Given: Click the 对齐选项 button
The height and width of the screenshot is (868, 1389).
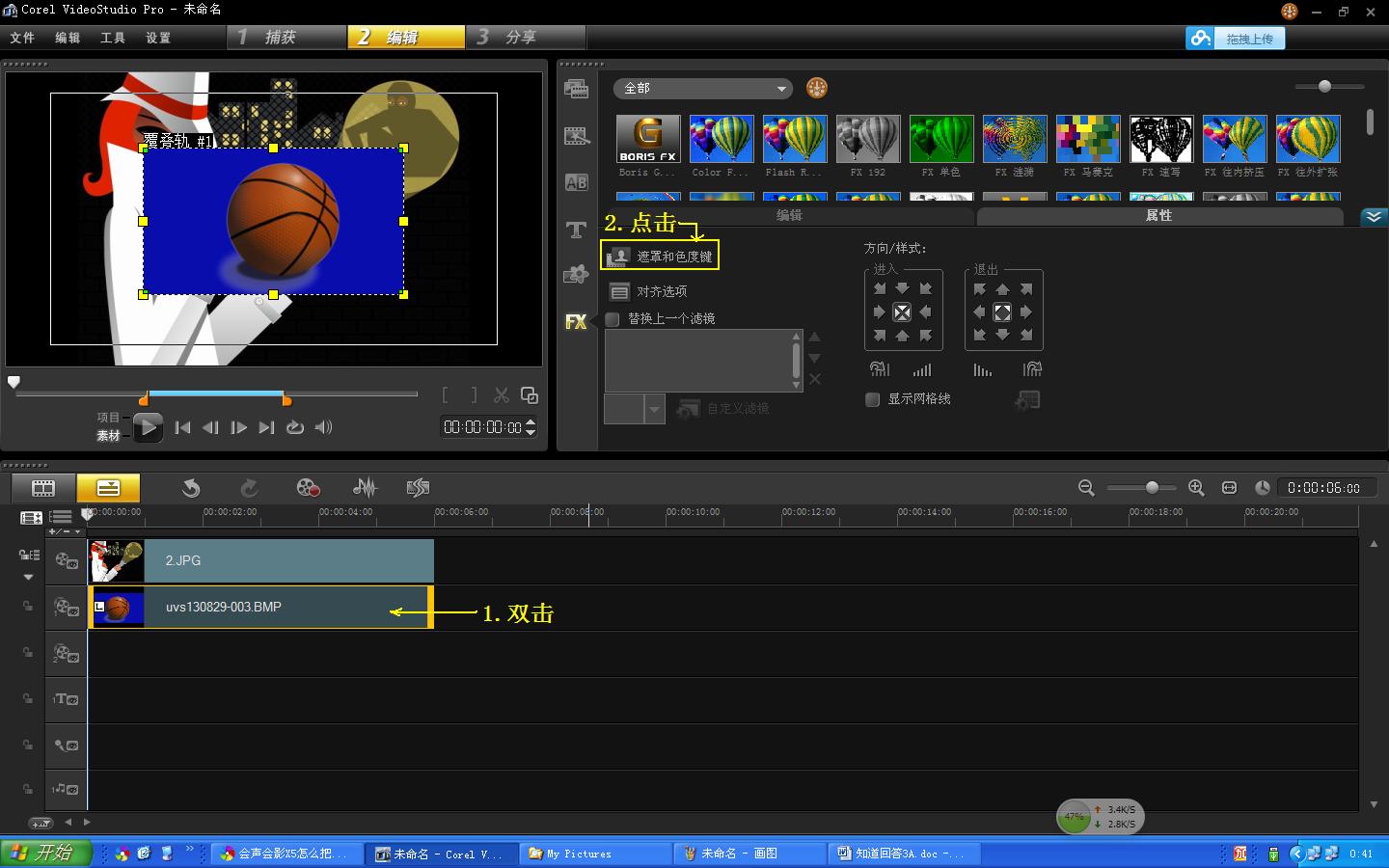Looking at the screenshot, I should tap(649, 291).
